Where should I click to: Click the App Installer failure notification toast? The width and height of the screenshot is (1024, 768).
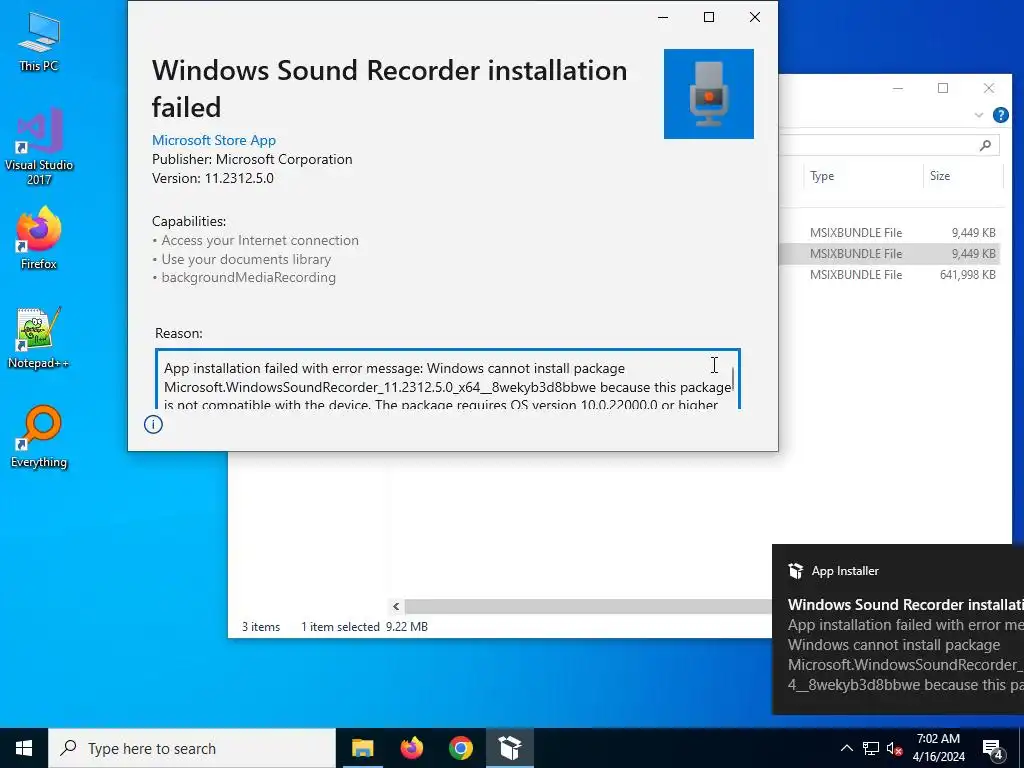[x=898, y=630]
